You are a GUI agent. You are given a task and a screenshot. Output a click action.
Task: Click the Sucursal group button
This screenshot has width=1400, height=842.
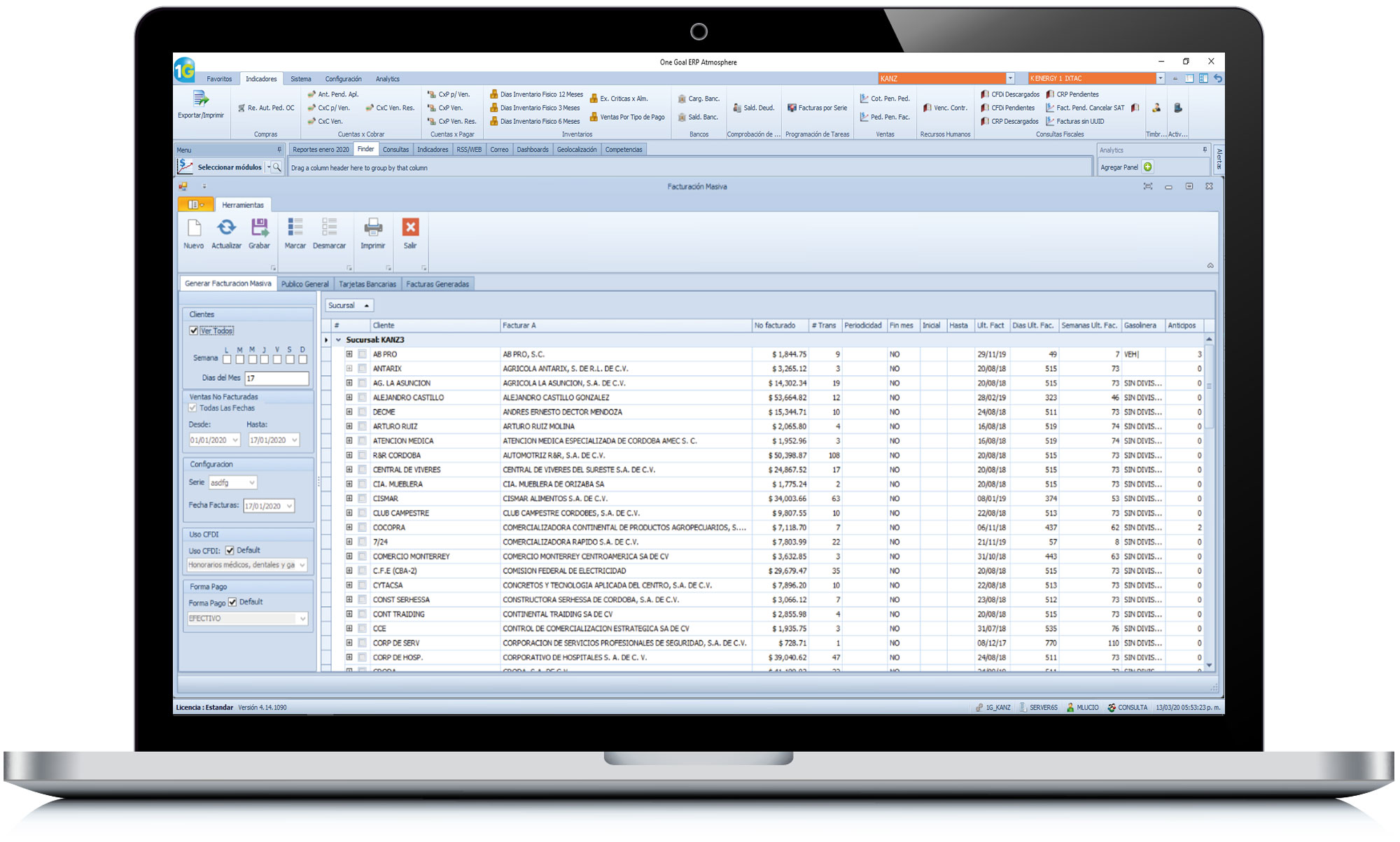[349, 306]
